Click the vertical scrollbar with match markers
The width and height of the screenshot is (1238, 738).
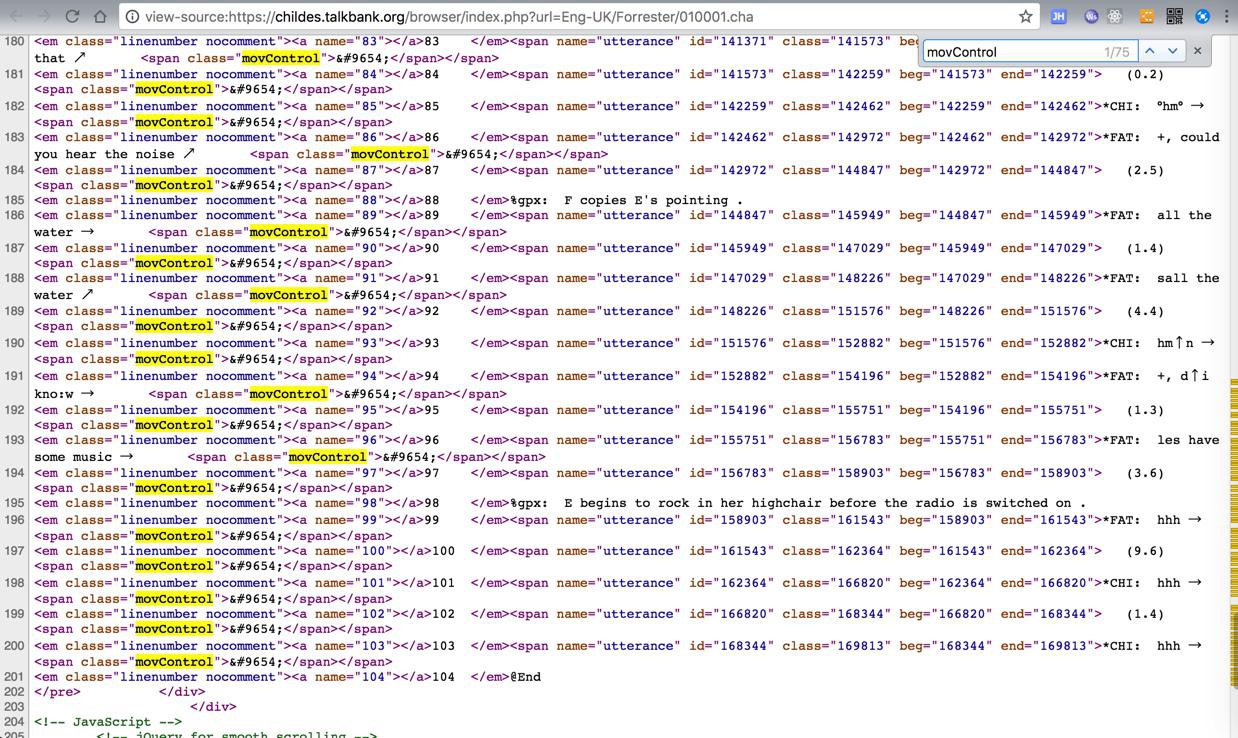1234,386
